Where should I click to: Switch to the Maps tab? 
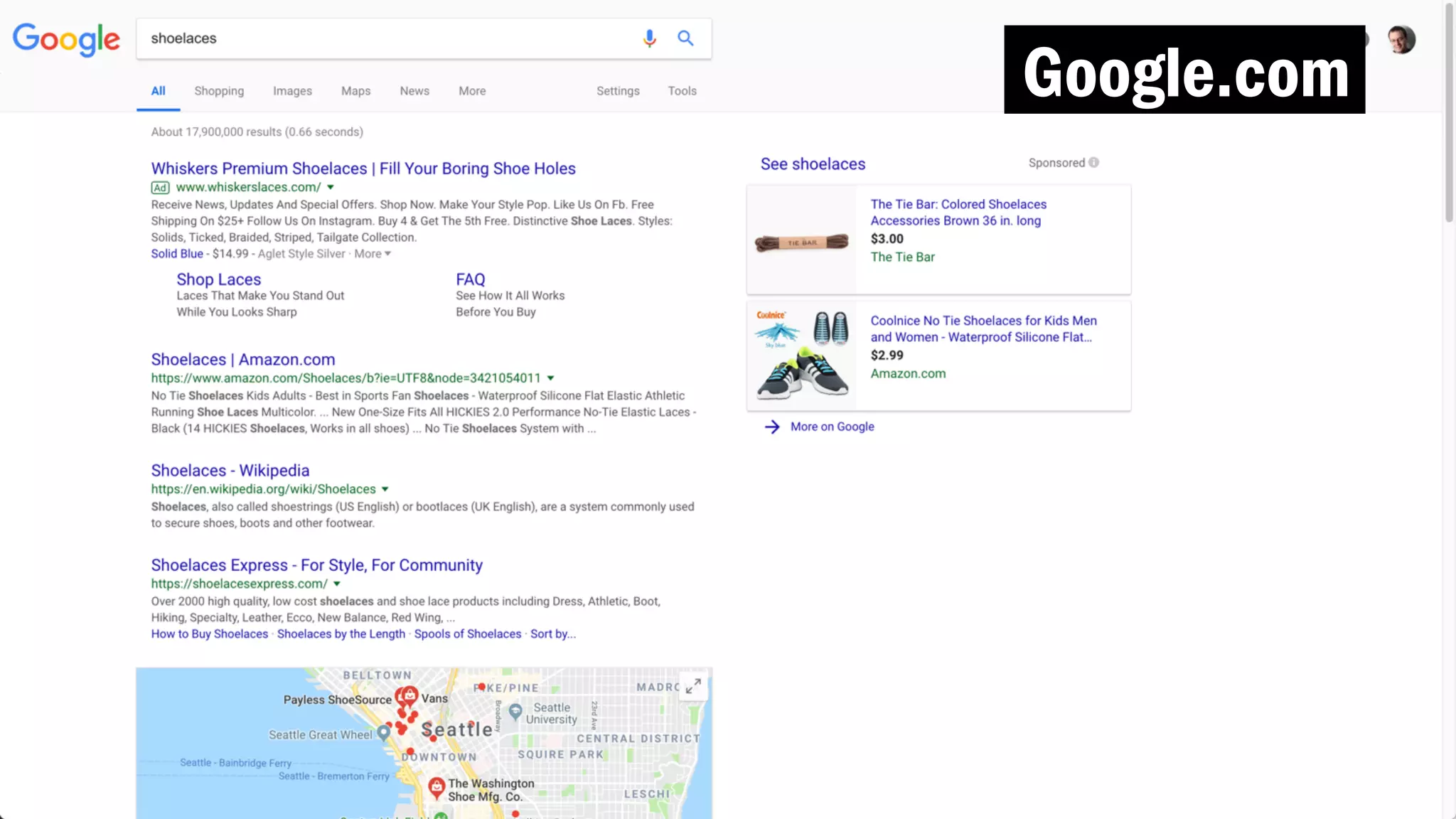pyautogui.click(x=355, y=91)
